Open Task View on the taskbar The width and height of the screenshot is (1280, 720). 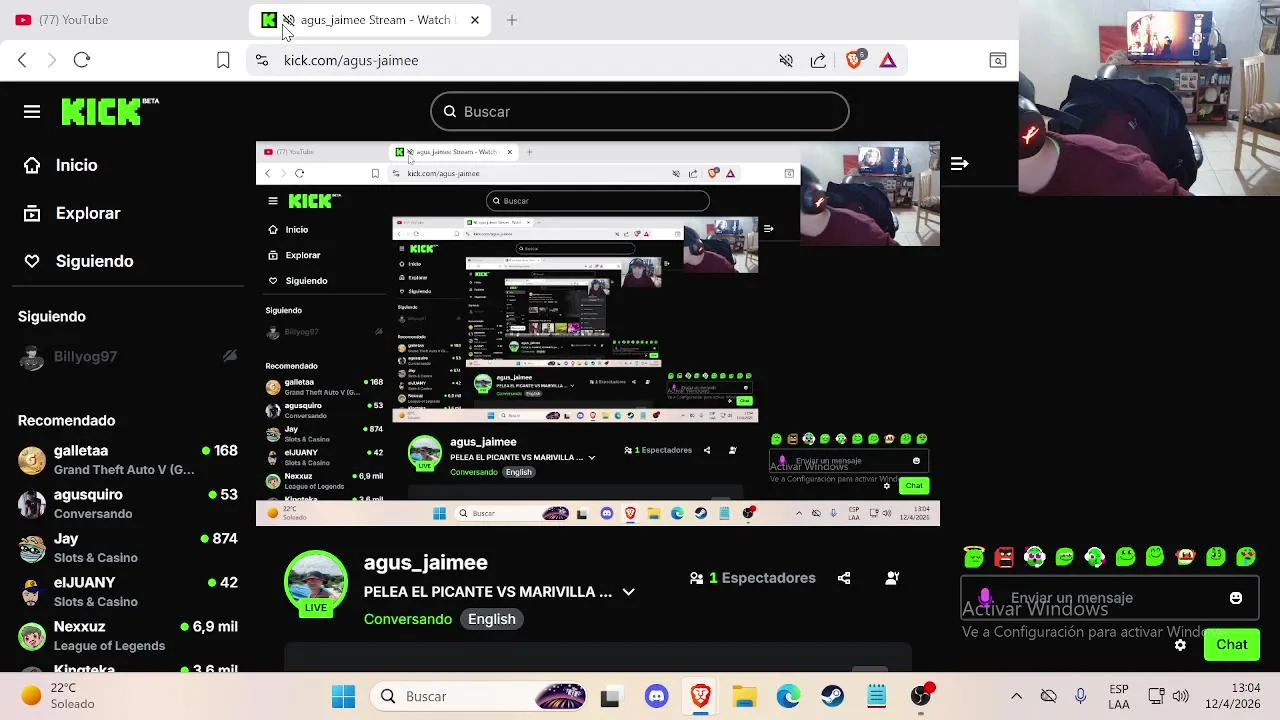[x=610, y=696]
